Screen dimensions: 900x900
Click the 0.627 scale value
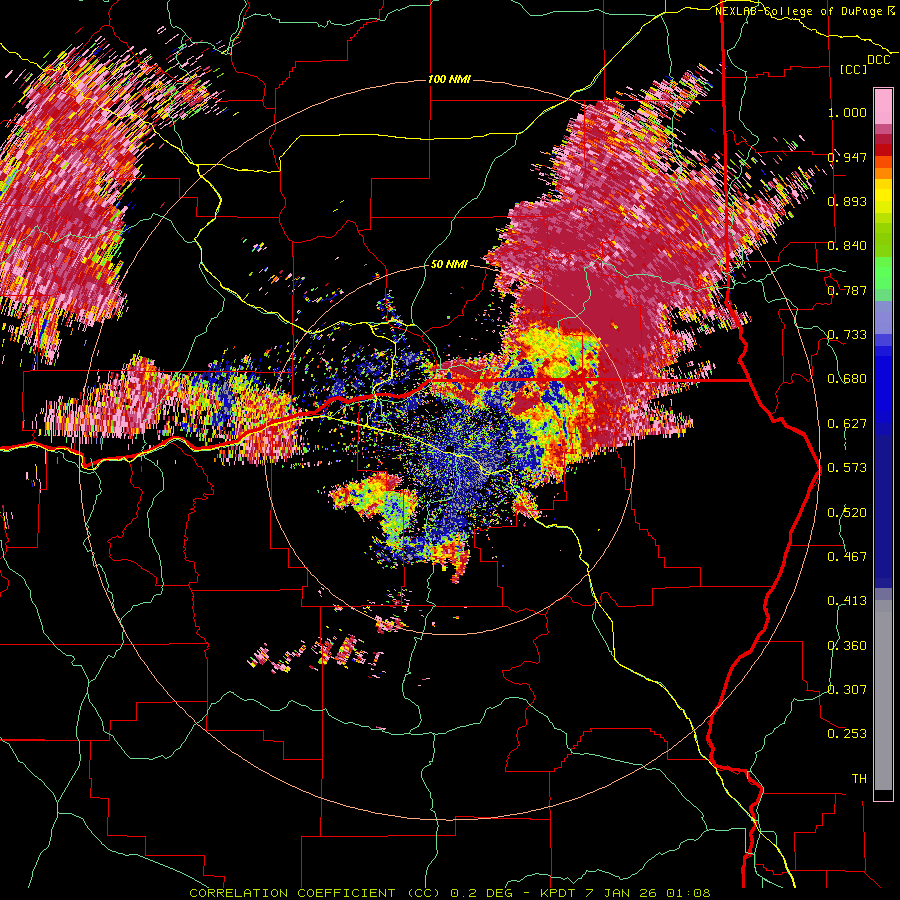[847, 424]
